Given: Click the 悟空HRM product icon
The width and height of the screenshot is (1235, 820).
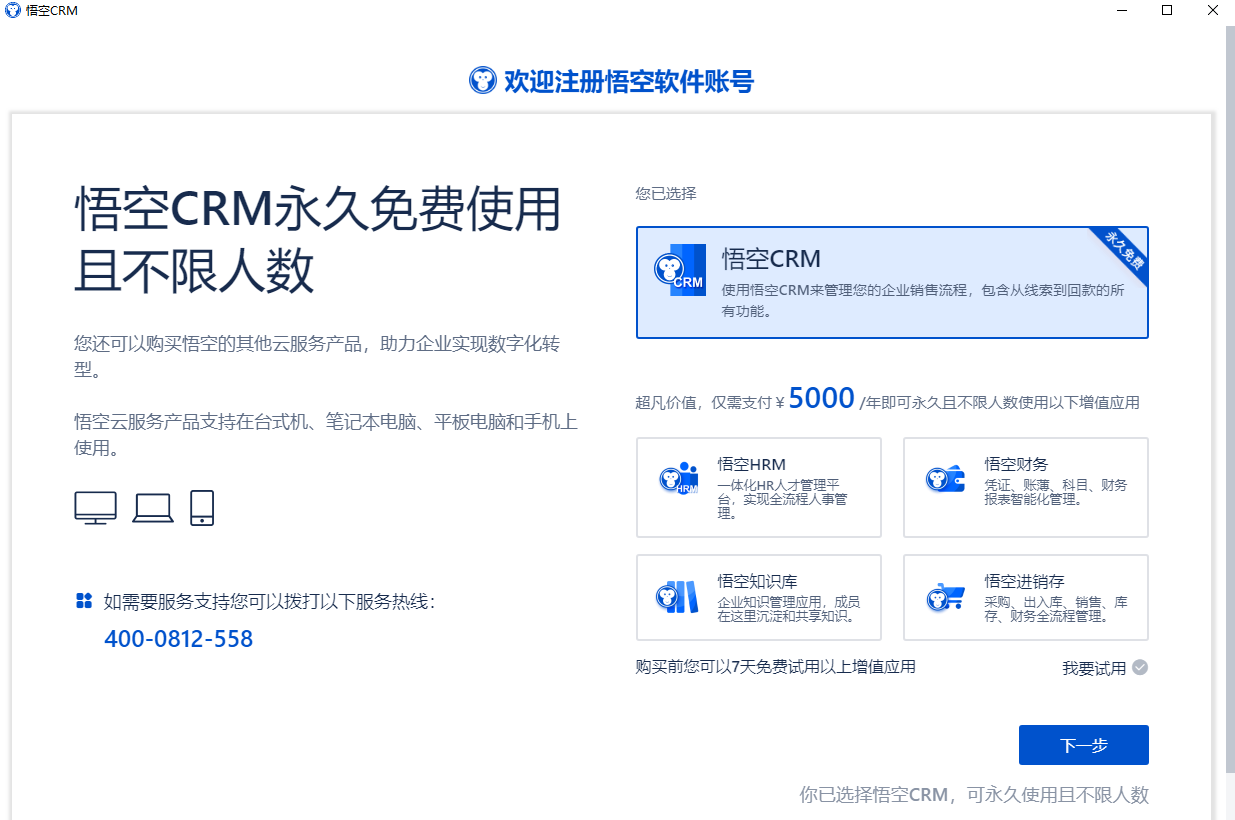Looking at the screenshot, I should [x=679, y=479].
